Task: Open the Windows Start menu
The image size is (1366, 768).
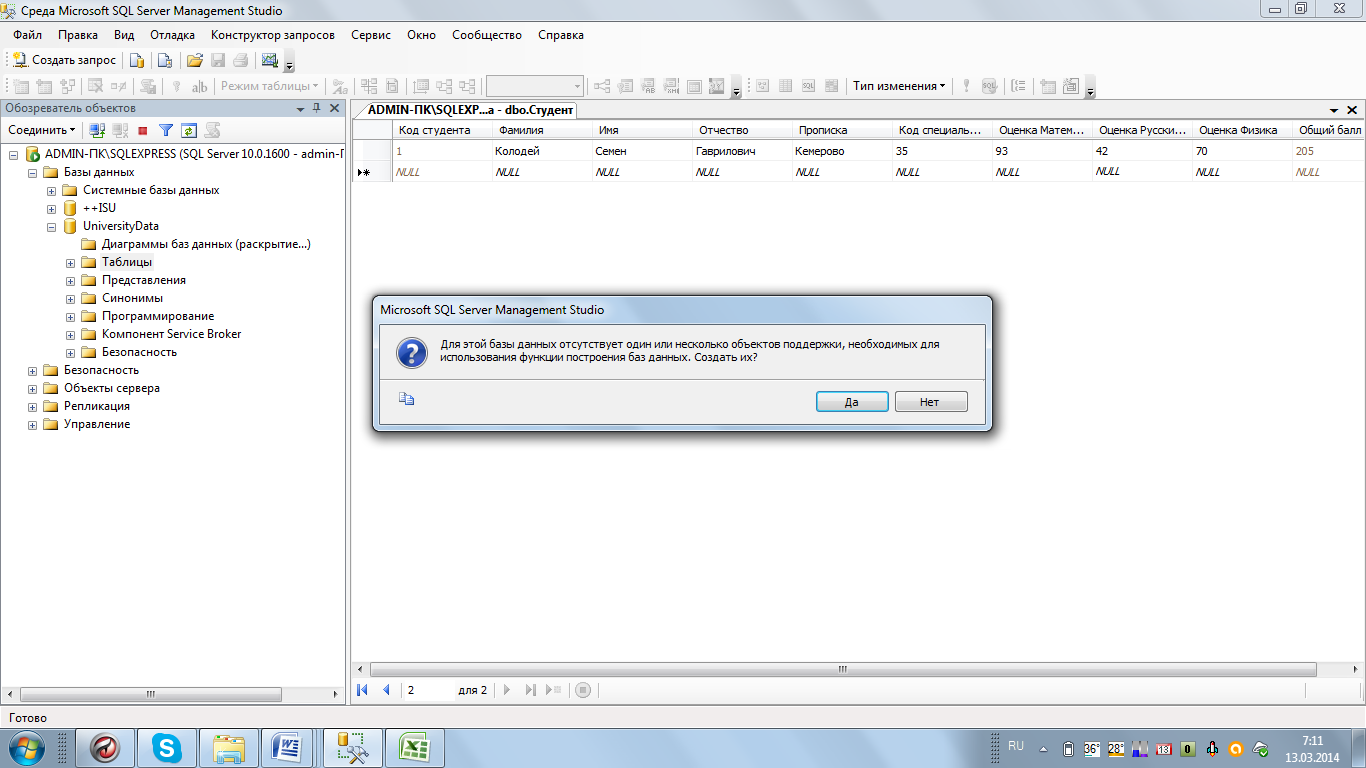Action: [25, 748]
